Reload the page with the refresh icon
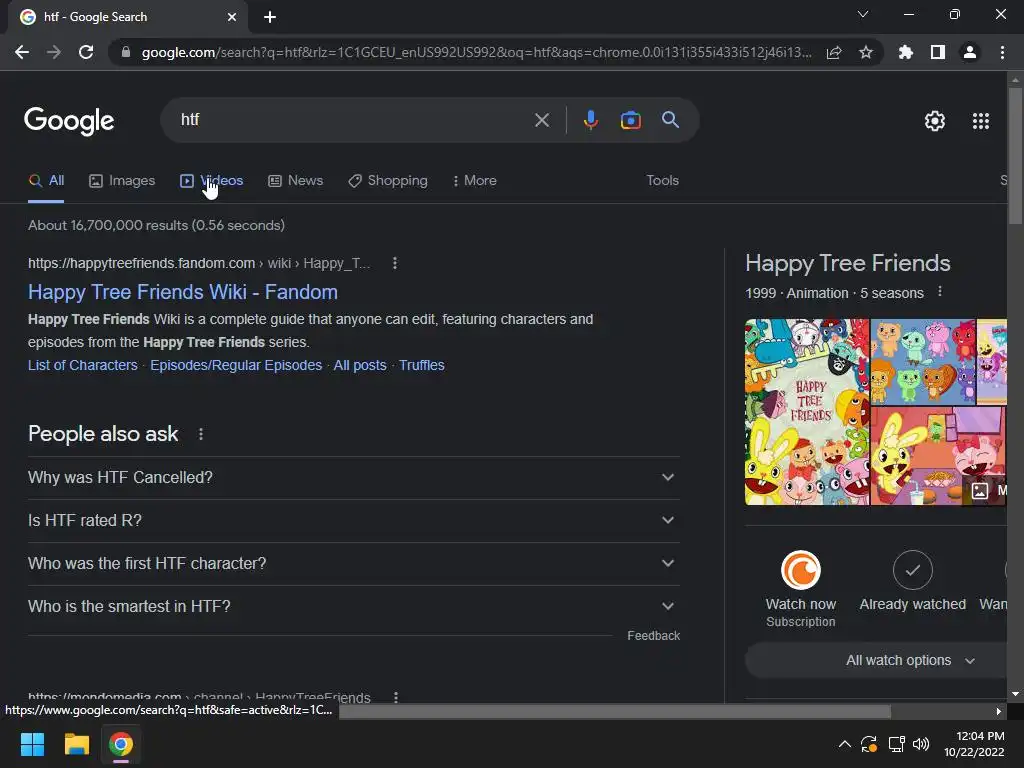This screenshot has width=1024, height=768. tap(86, 52)
